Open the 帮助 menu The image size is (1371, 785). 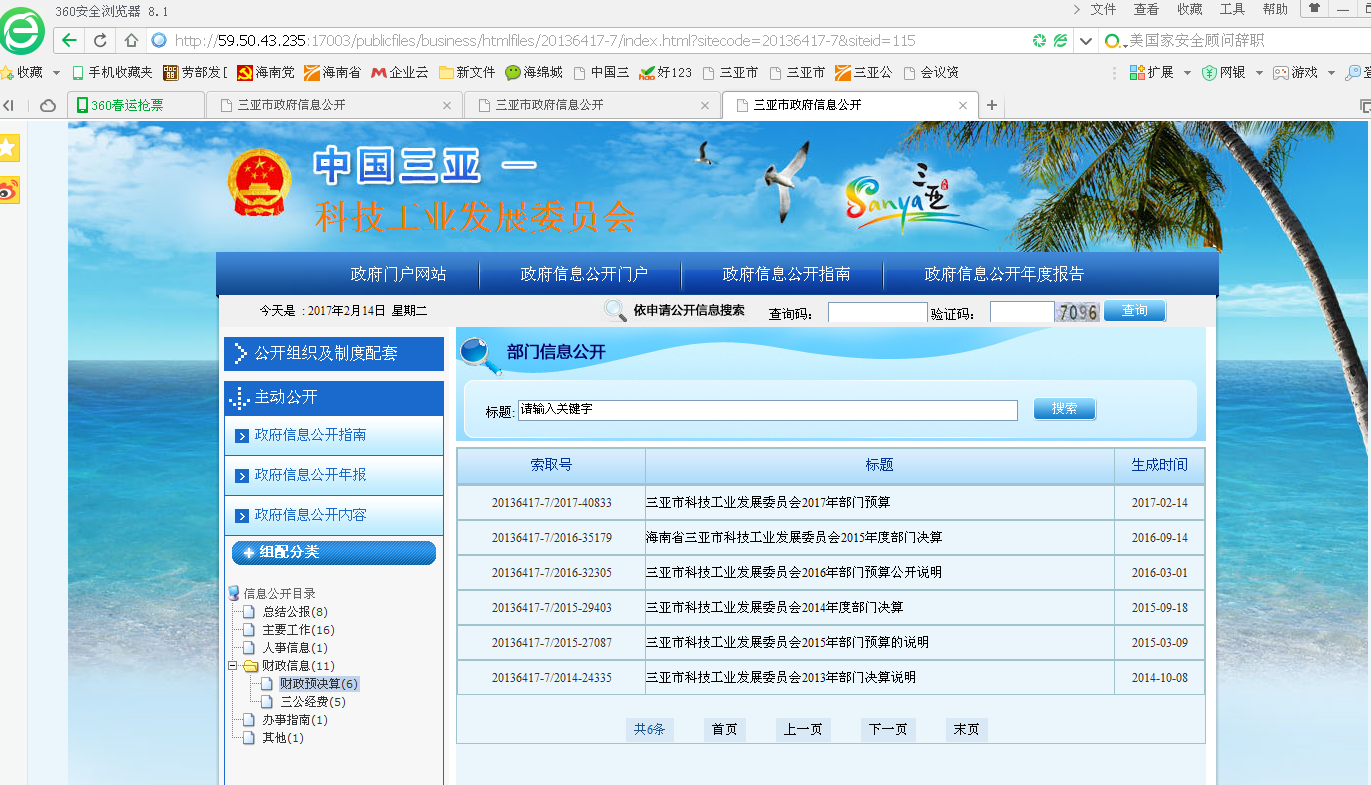[x=1275, y=9]
